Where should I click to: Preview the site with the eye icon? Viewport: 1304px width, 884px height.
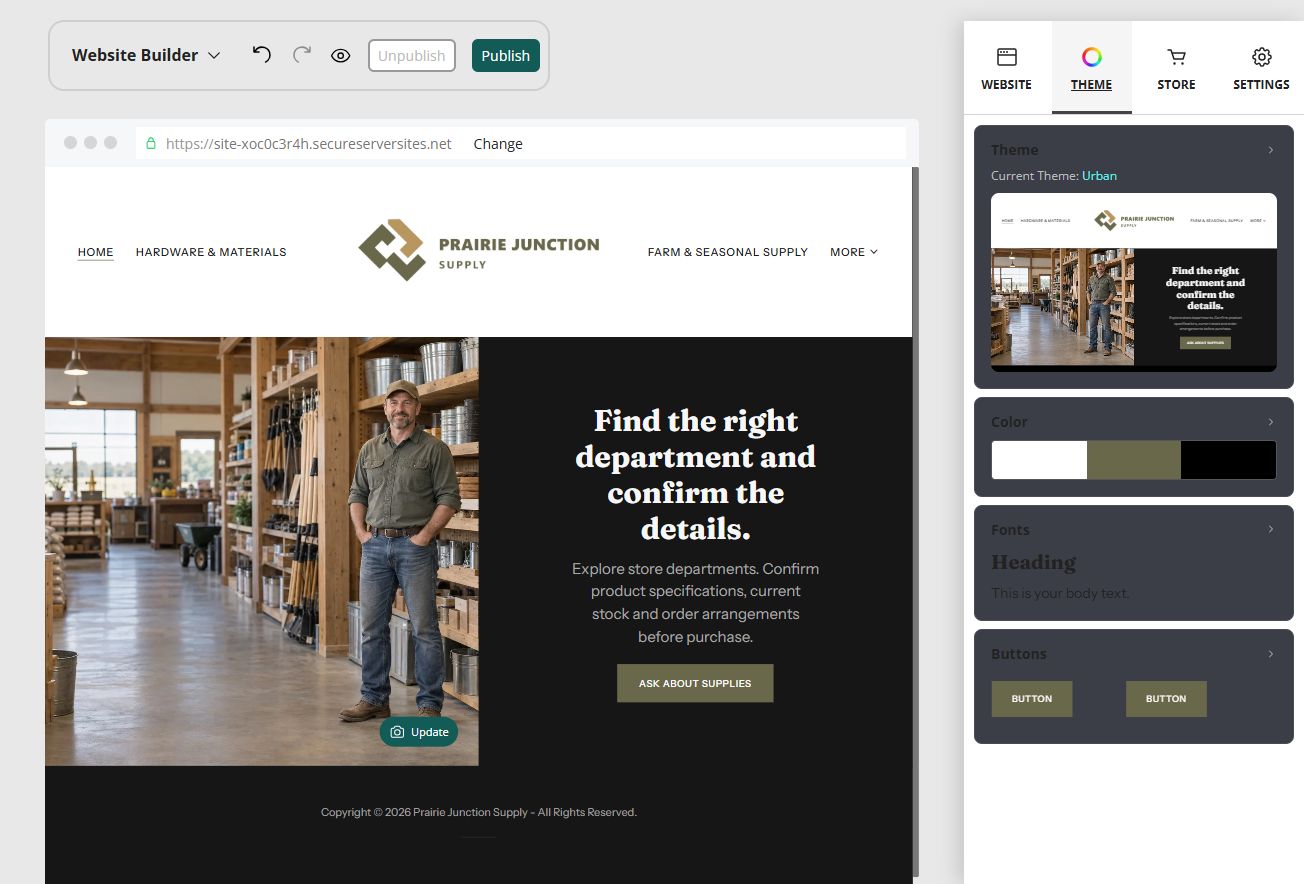point(341,56)
